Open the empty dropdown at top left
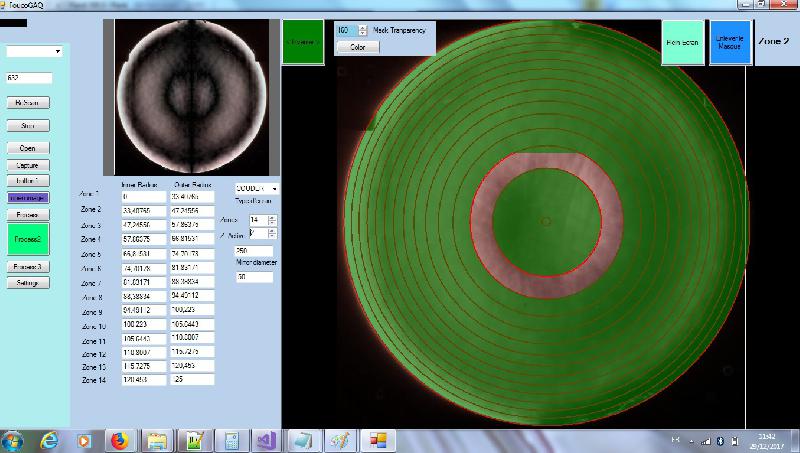The image size is (800, 453). (34, 52)
